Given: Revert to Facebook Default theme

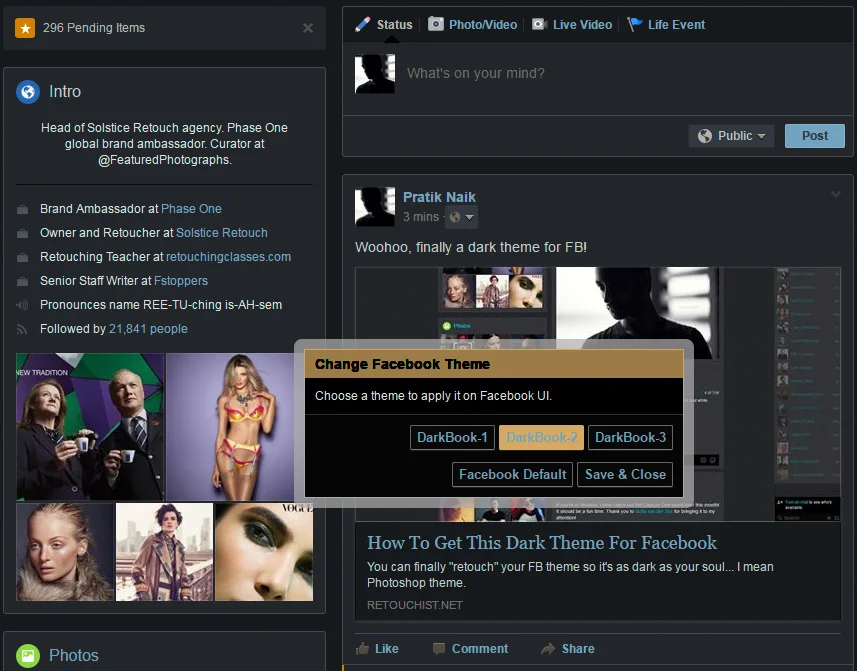Looking at the screenshot, I should (x=513, y=475).
